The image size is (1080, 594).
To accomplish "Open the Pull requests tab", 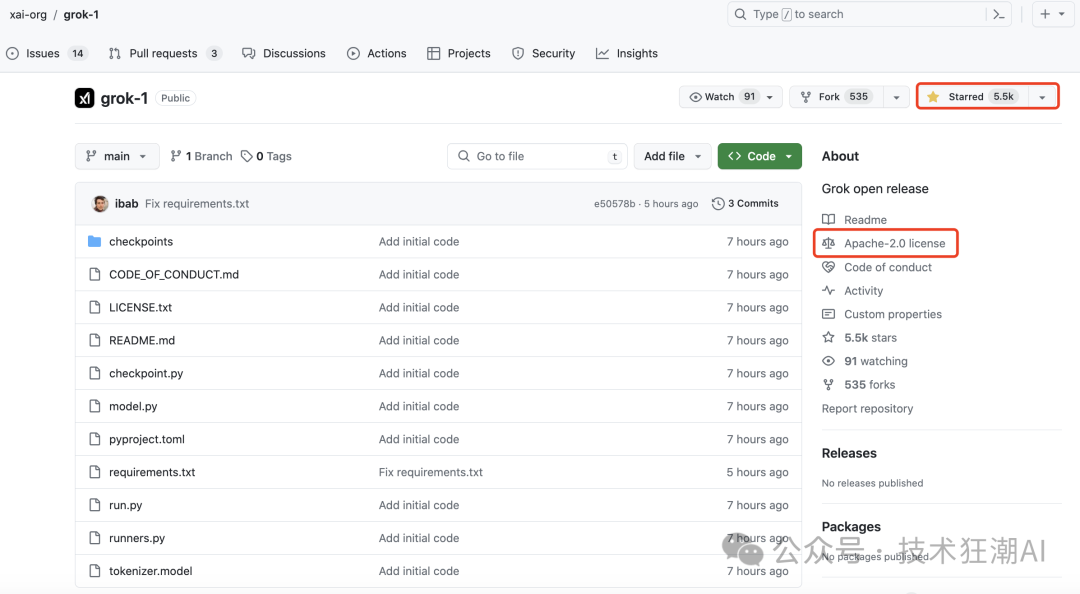I will tap(165, 53).
